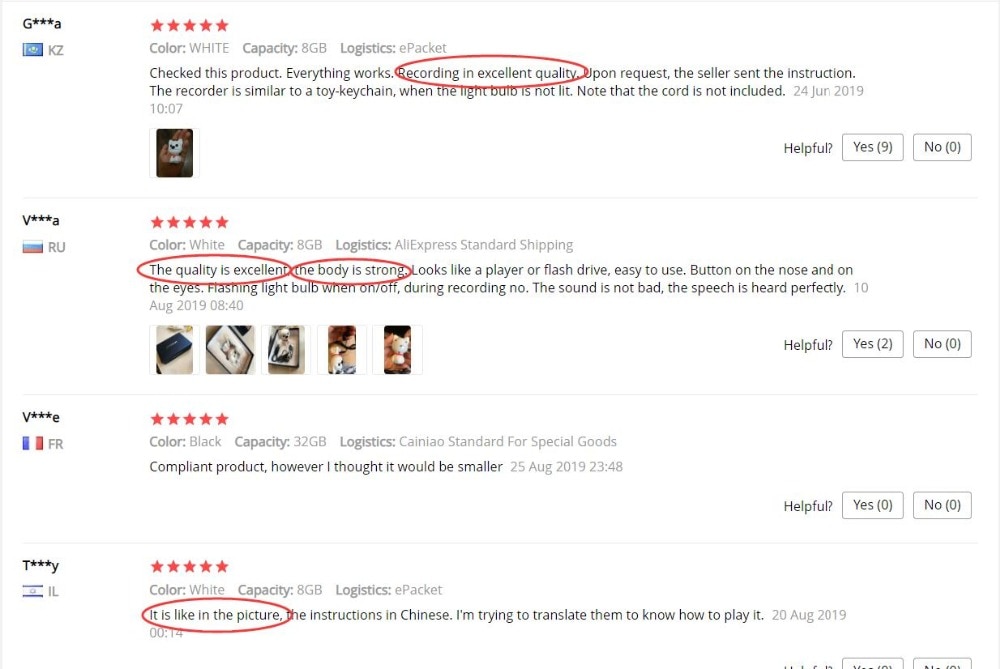The image size is (1000, 669).
Task: Click the five-star rating on V***e review
Action: (189, 419)
